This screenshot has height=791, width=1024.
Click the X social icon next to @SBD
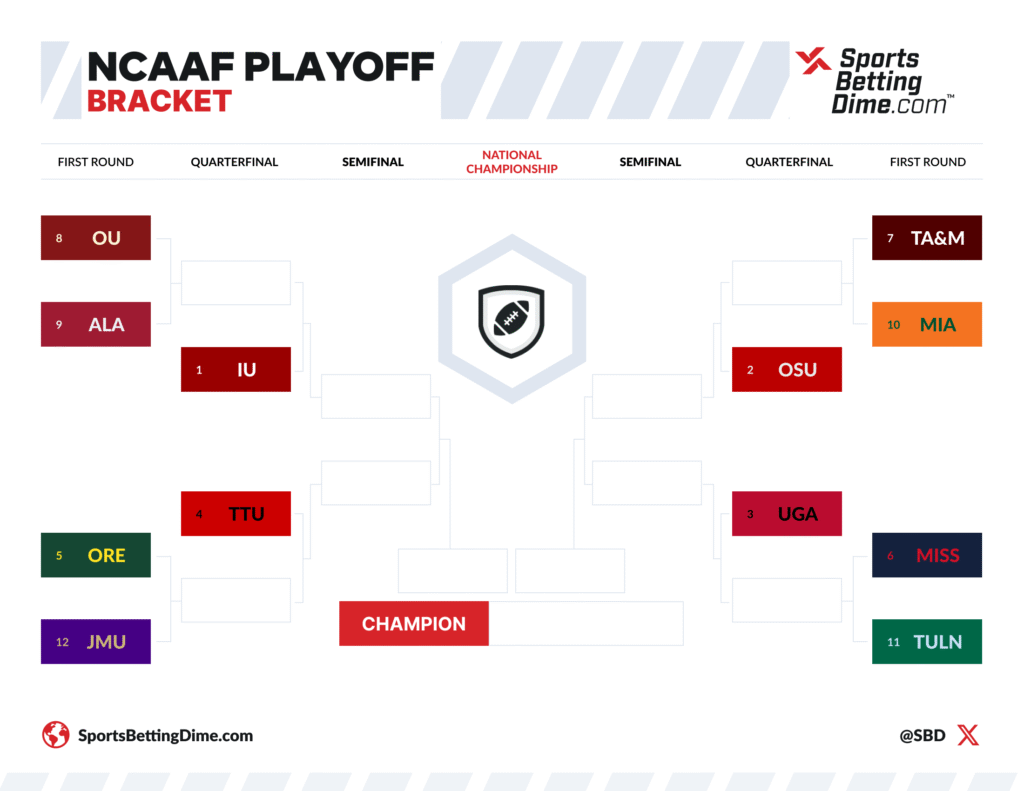tap(968, 736)
